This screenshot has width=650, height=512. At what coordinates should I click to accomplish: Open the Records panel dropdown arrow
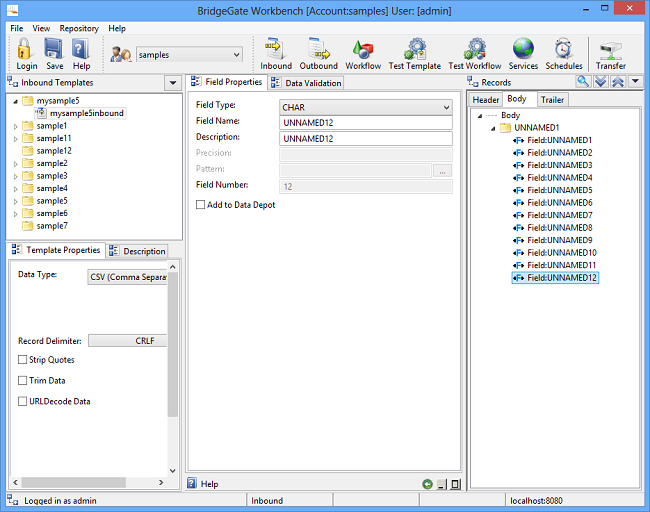coord(635,81)
